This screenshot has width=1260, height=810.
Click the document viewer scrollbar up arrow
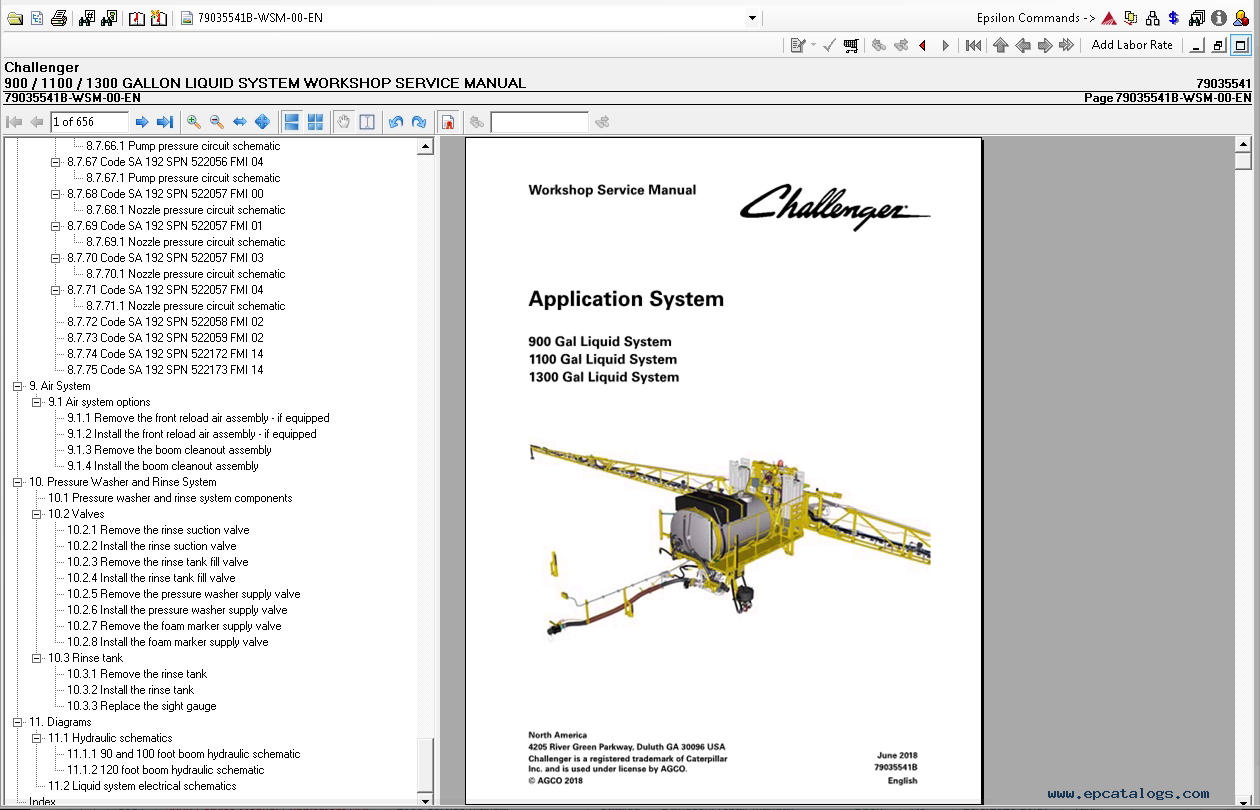(x=1243, y=145)
